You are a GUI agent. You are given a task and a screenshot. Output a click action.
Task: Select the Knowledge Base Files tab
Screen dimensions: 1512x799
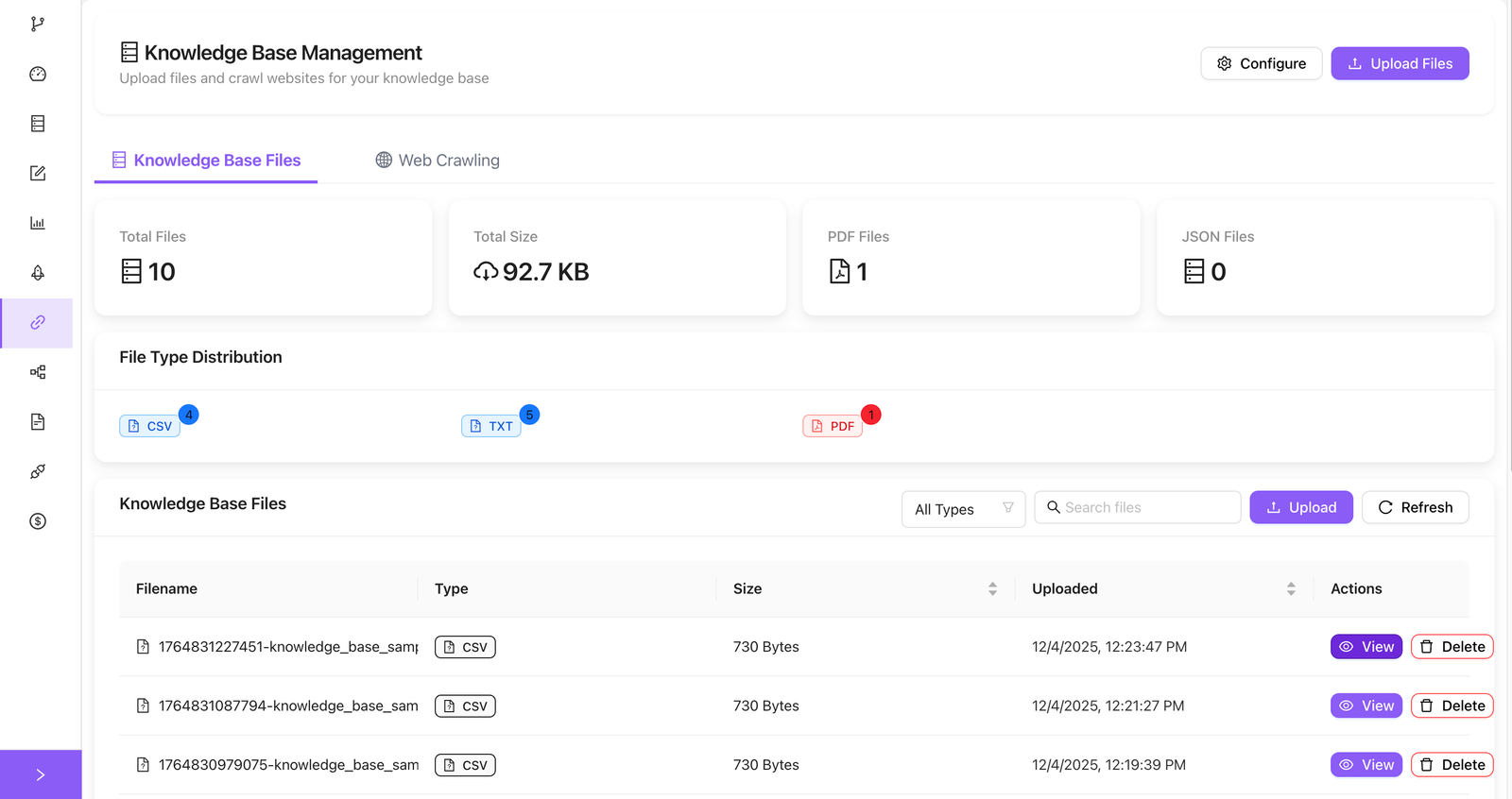tap(206, 161)
